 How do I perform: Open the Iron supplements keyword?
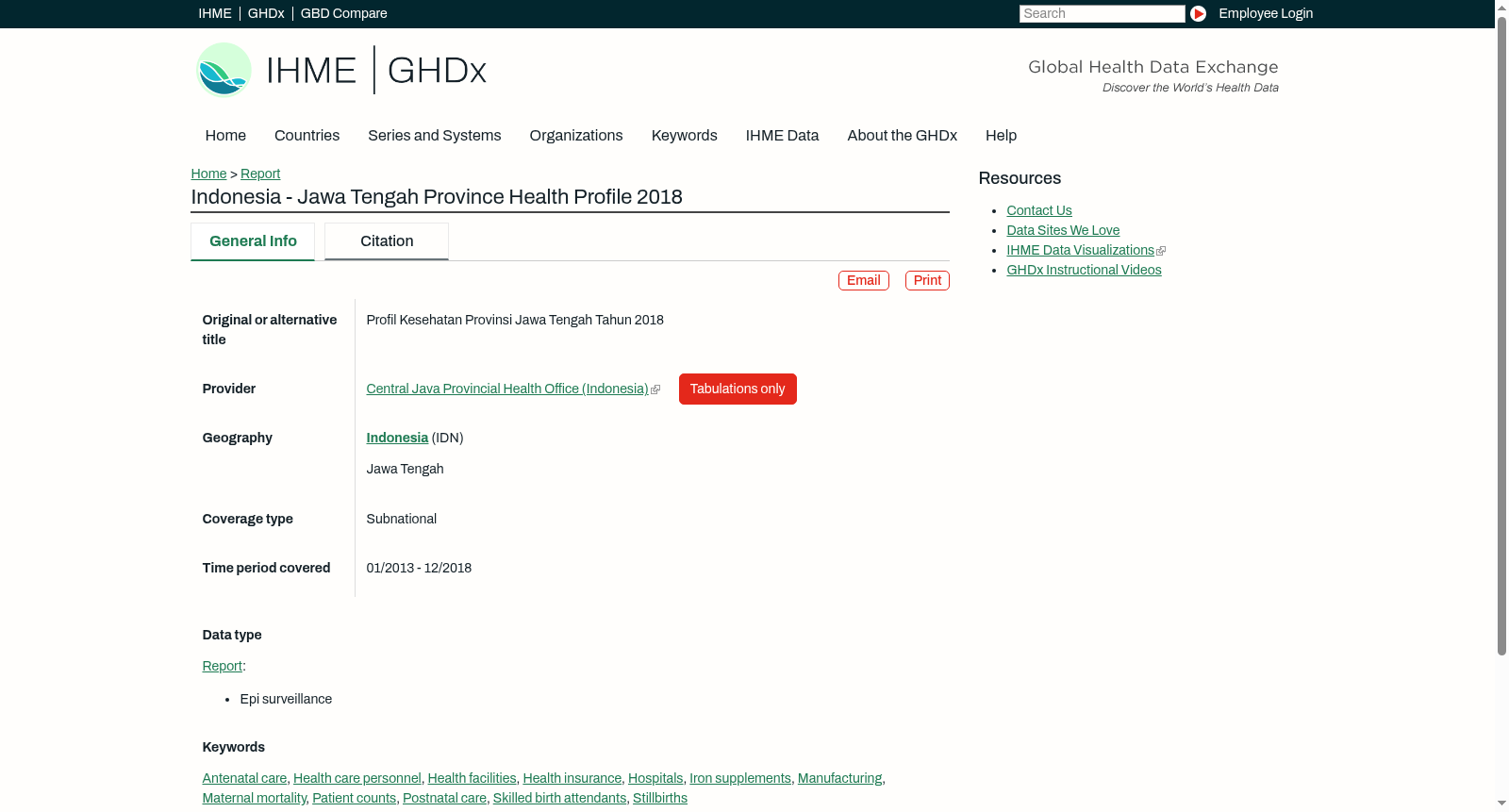(740, 778)
